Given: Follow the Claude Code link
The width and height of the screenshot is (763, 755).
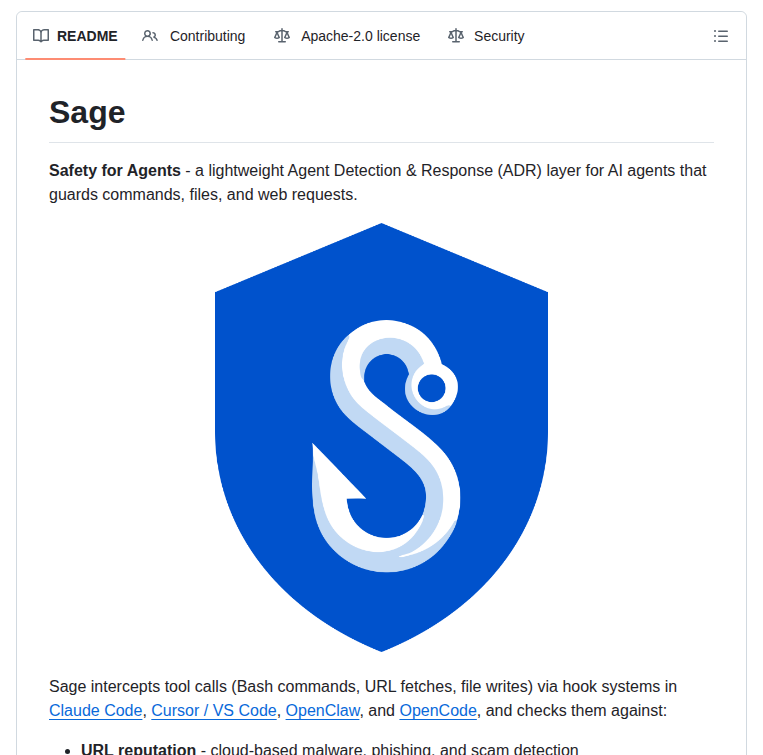Looking at the screenshot, I should (96, 711).
